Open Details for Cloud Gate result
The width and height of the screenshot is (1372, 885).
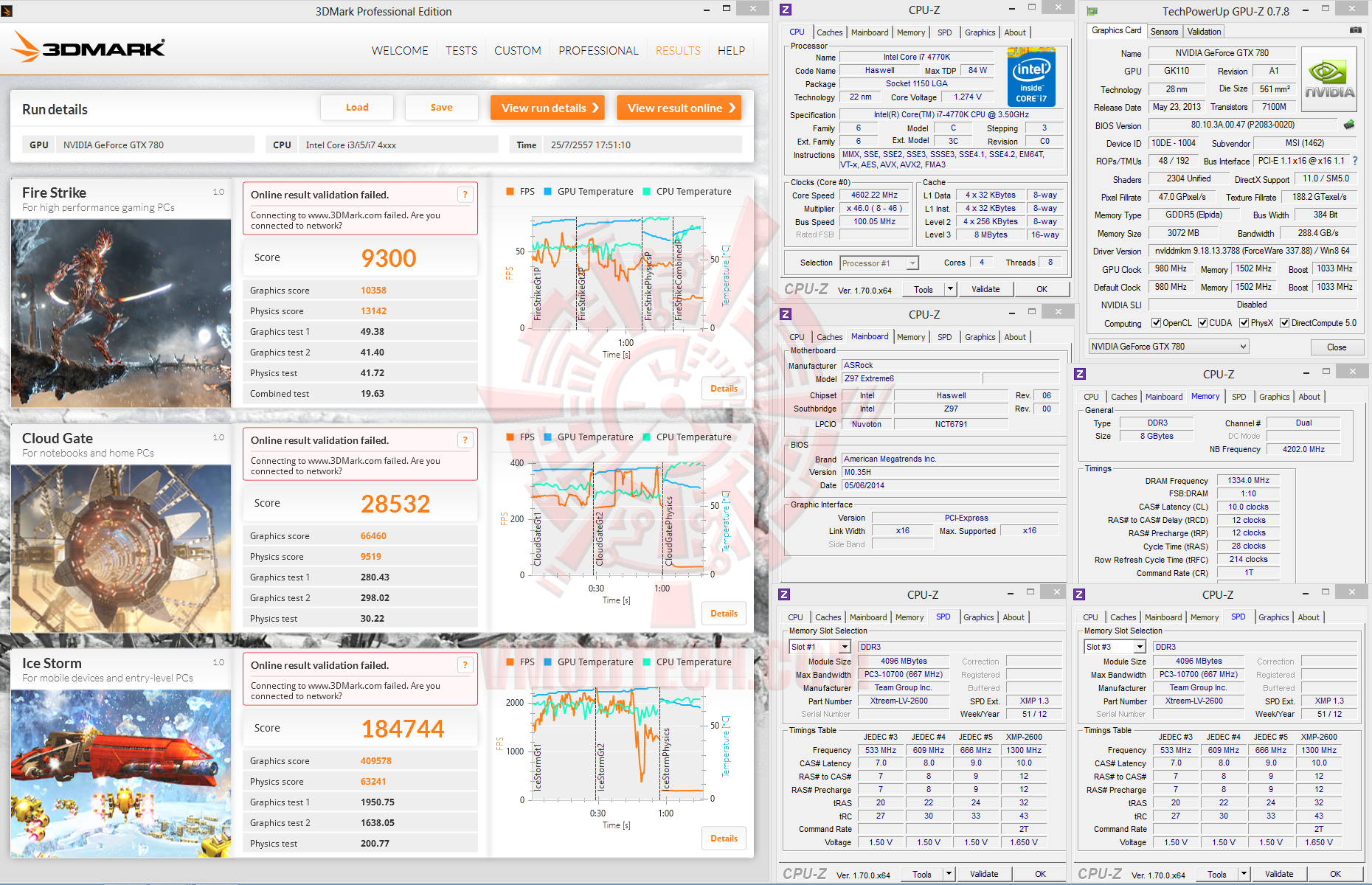(x=724, y=614)
